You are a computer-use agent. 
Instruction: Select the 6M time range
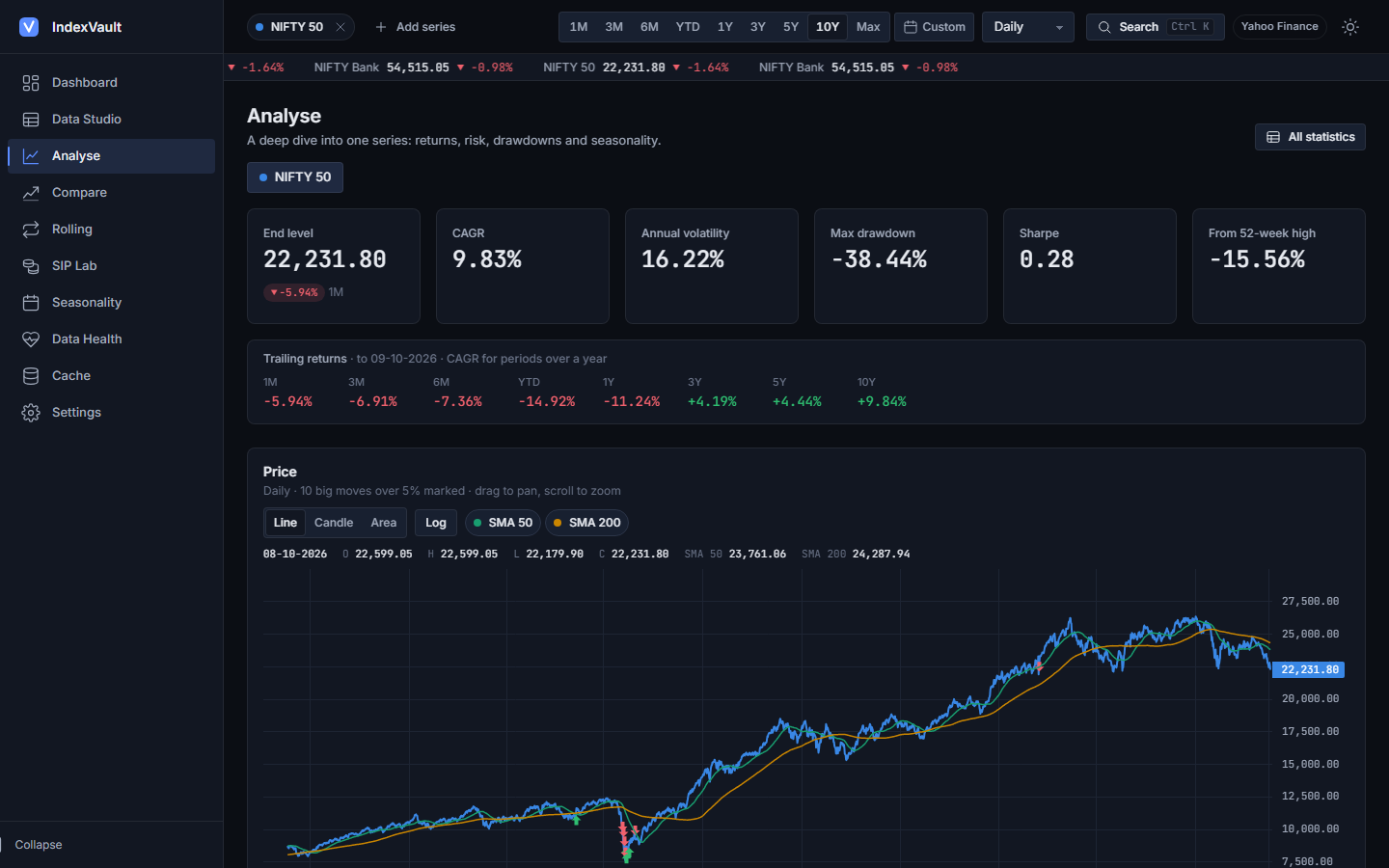[650, 27]
